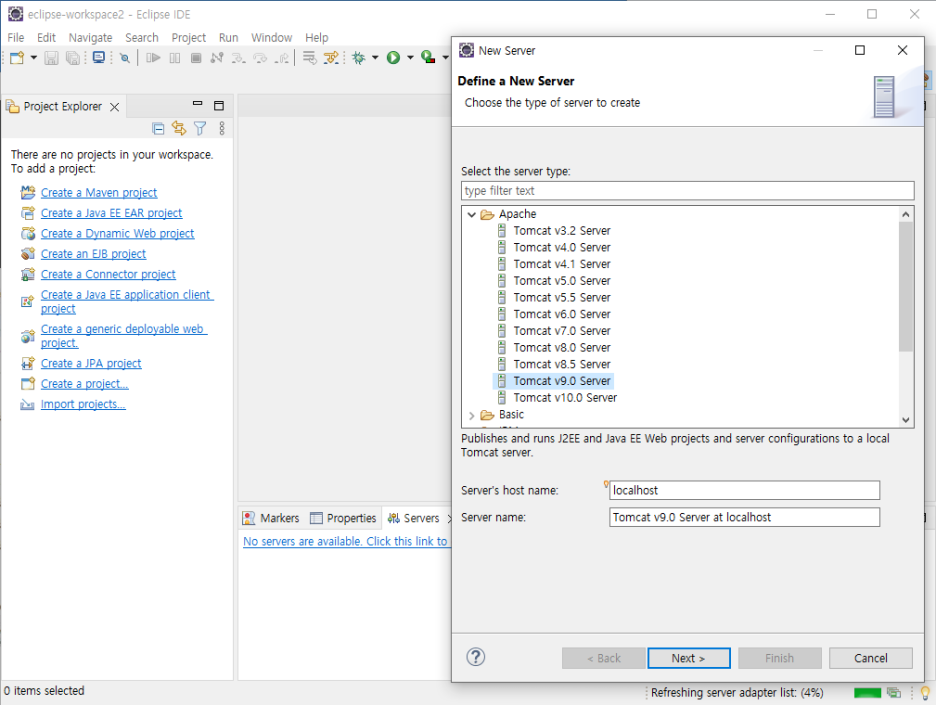936x705 pixels.
Task: Close the Project Explorer tab
Action: tap(115, 107)
